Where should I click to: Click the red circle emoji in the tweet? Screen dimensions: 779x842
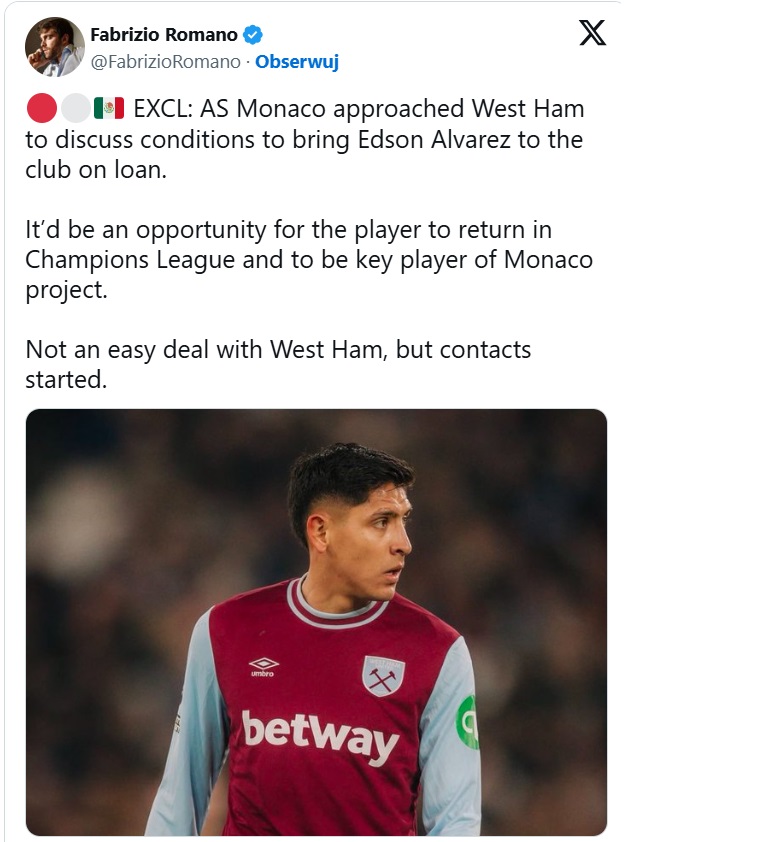41,108
